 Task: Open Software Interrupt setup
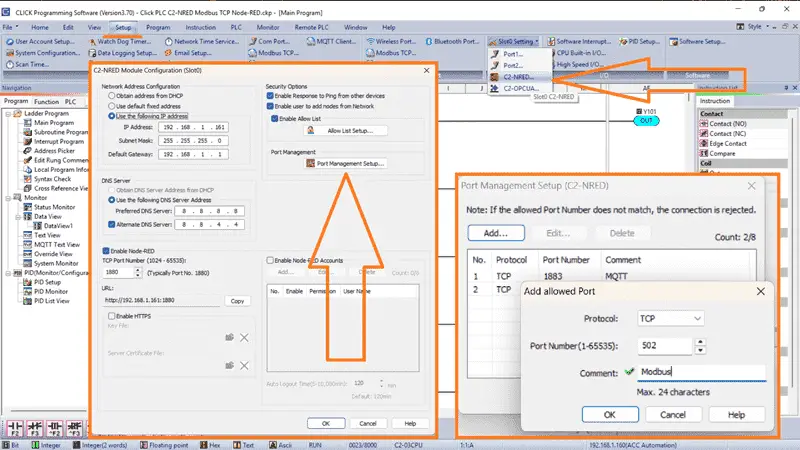click(579, 41)
